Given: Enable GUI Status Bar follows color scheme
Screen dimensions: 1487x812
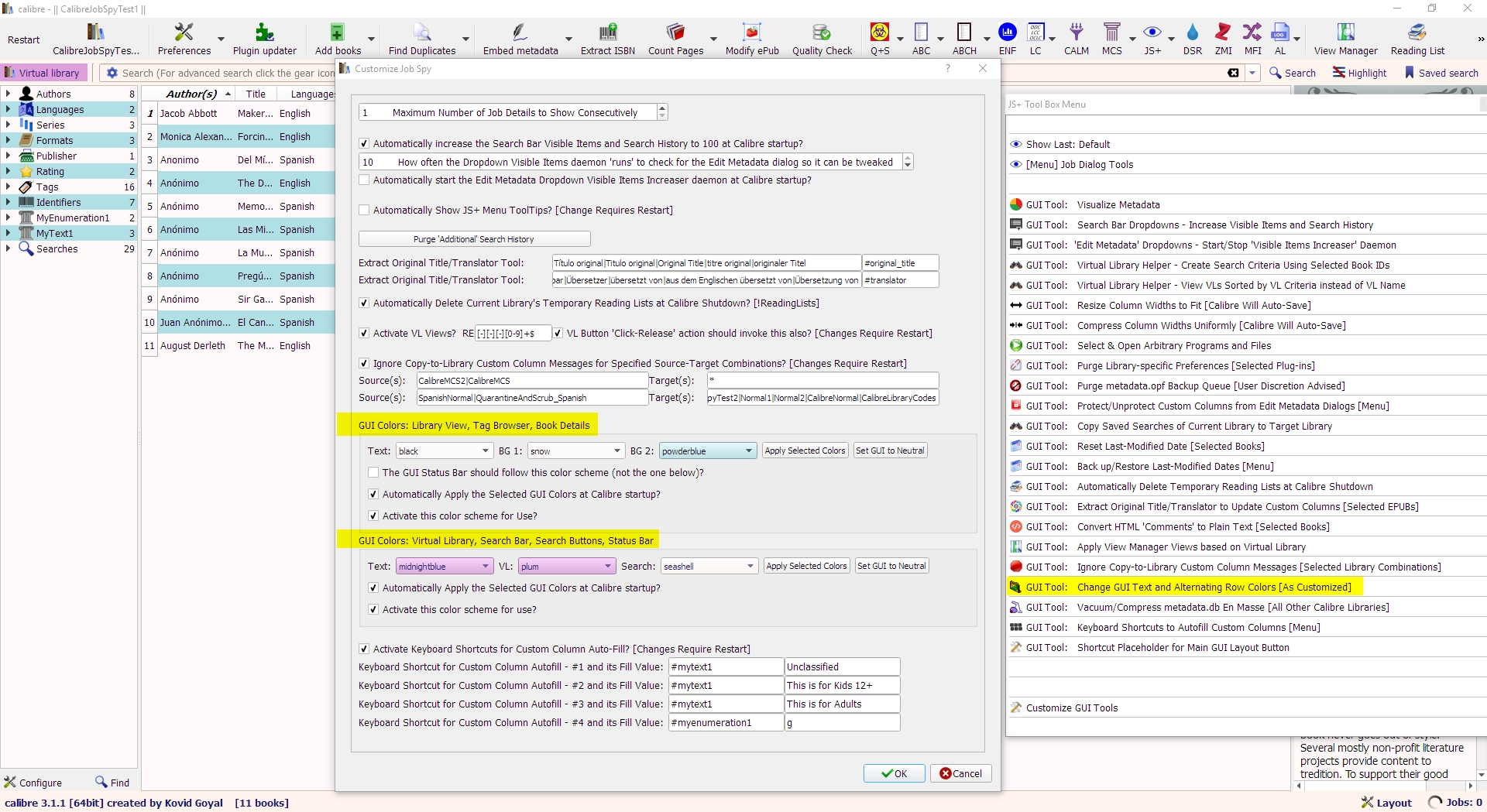Looking at the screenshot, I should click(373, 473).
